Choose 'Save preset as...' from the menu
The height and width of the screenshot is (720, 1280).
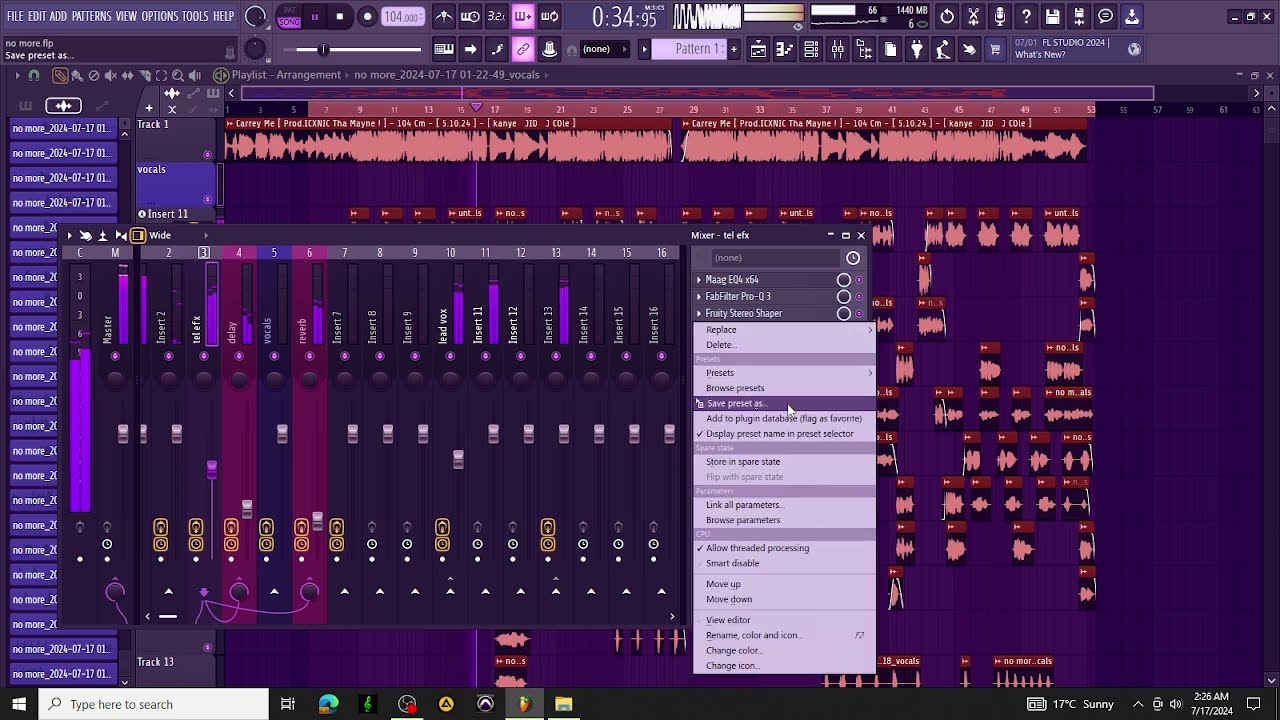(784, 403)
